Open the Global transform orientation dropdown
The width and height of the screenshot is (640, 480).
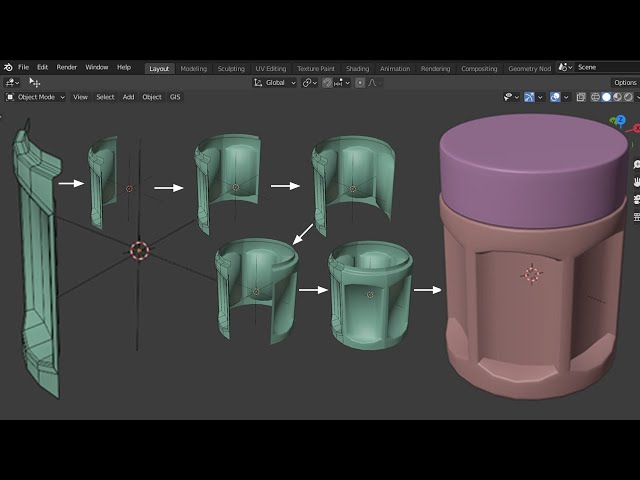pyautogui.click(x=275, y=83)
